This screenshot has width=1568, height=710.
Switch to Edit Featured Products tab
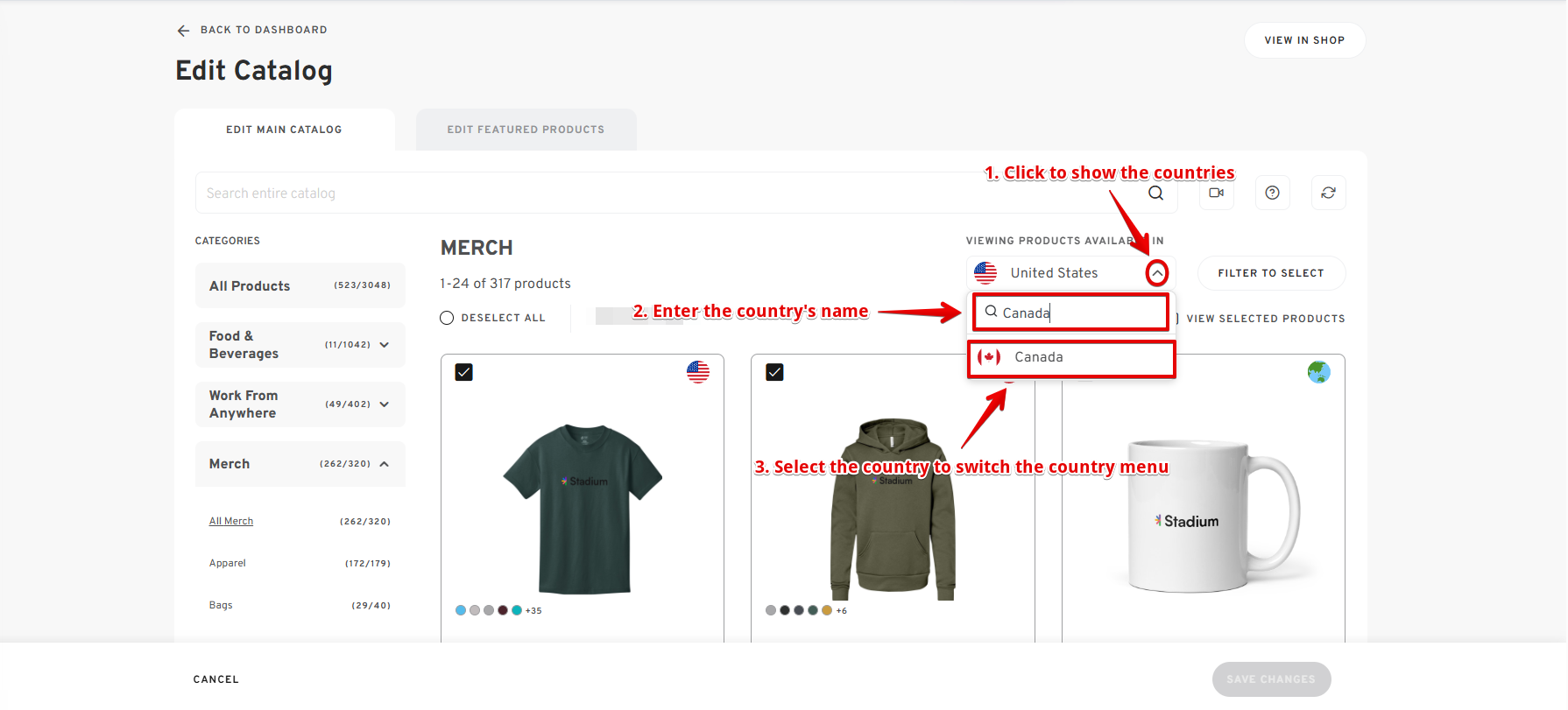526,130
